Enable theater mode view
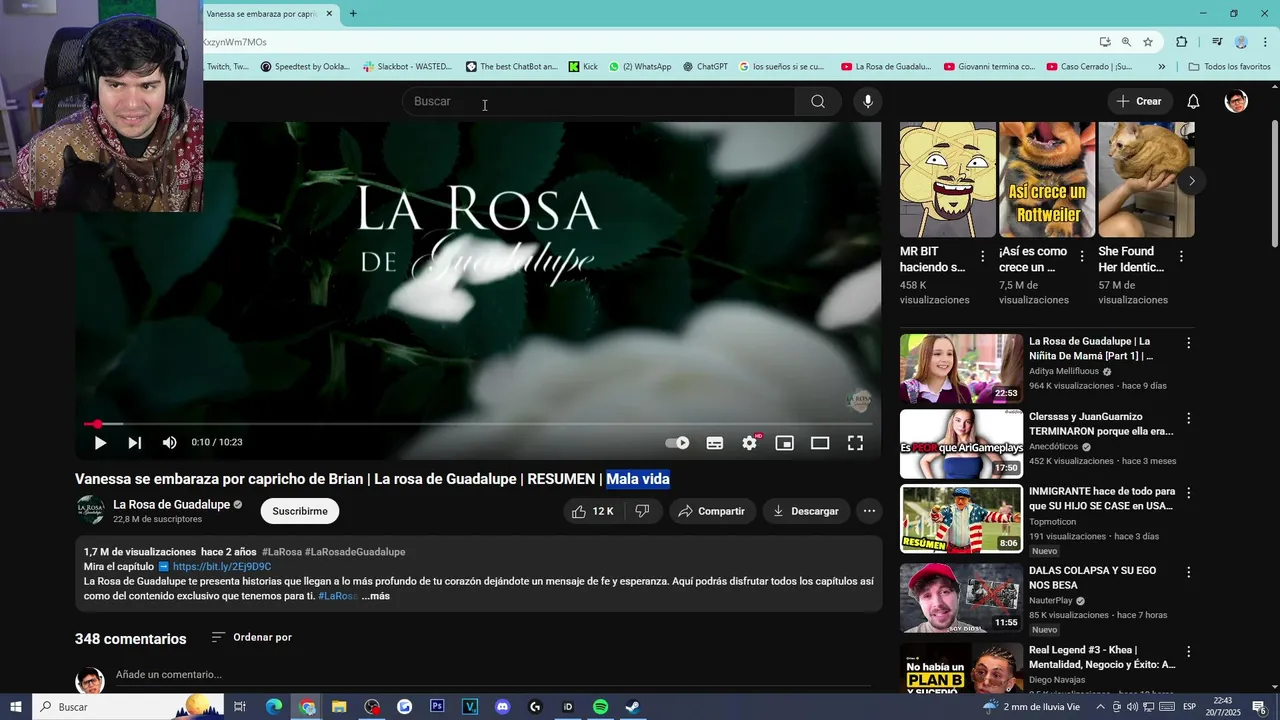 tap(820, 443)
